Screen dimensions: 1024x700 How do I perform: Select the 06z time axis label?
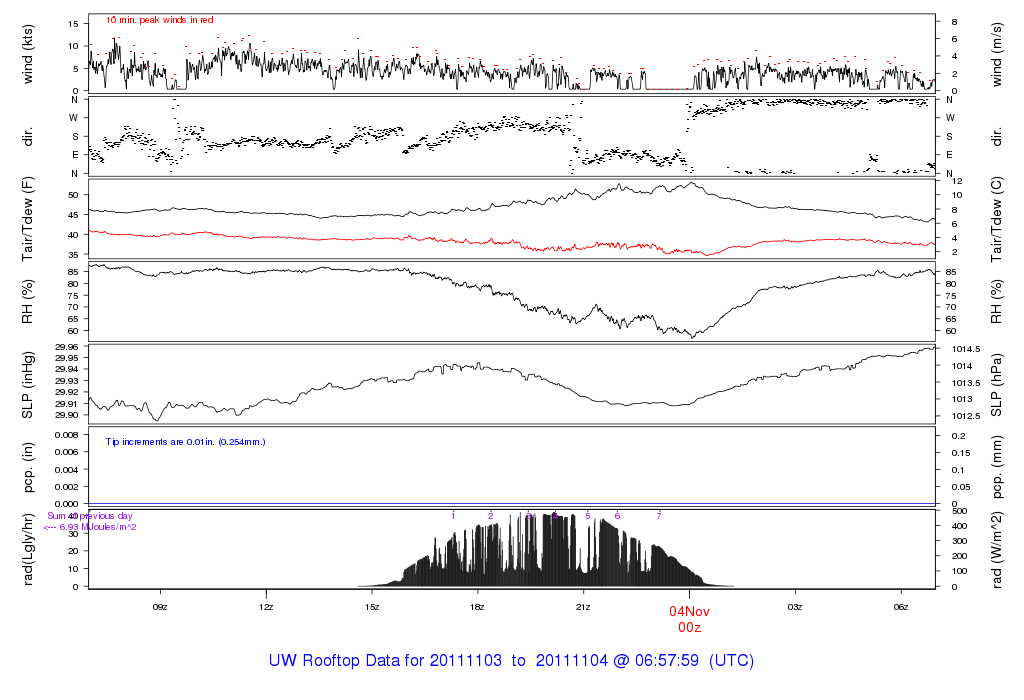click(x=901, y=607)
